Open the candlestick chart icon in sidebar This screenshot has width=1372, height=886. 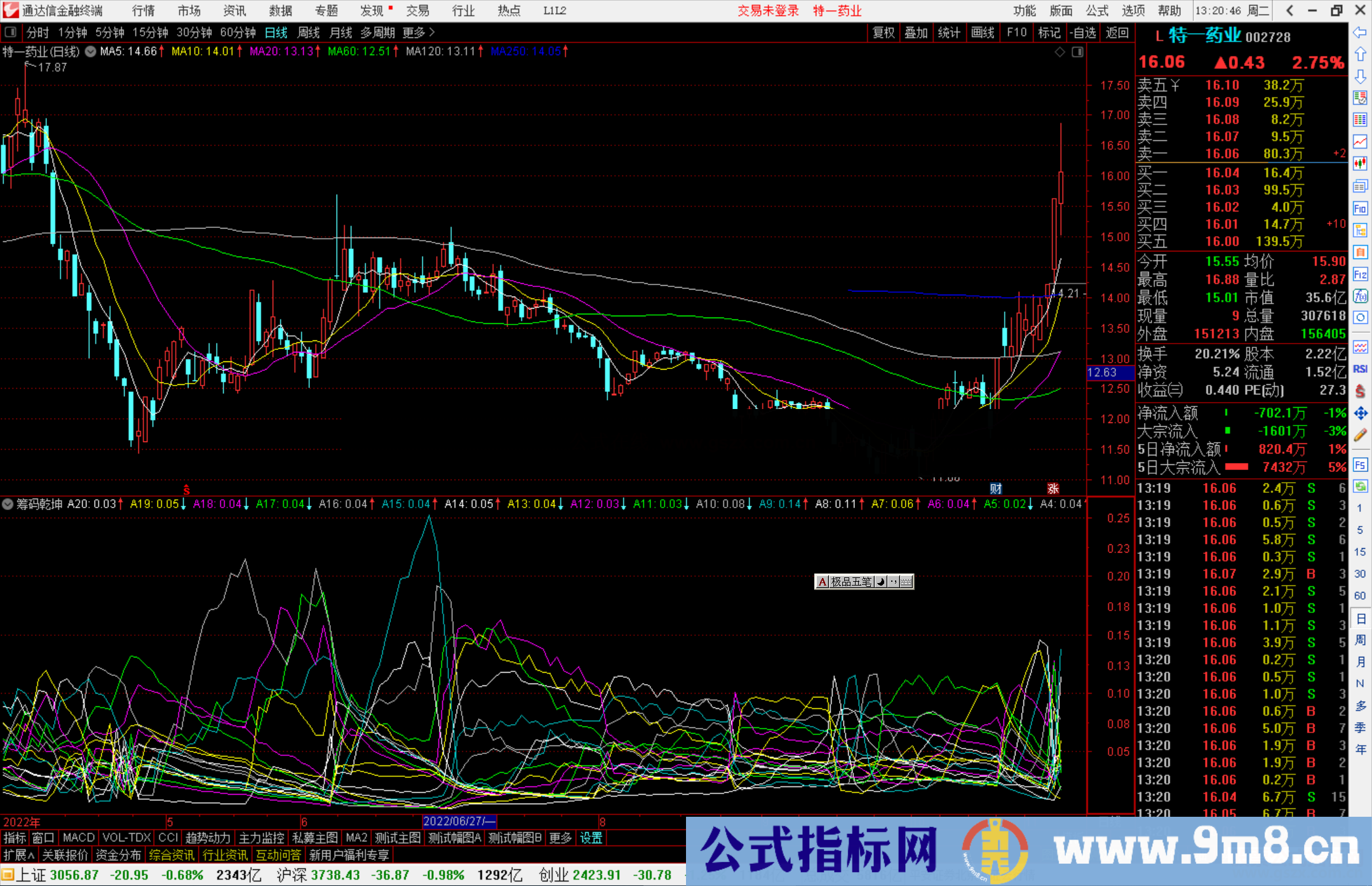[x=1360, y=164]
